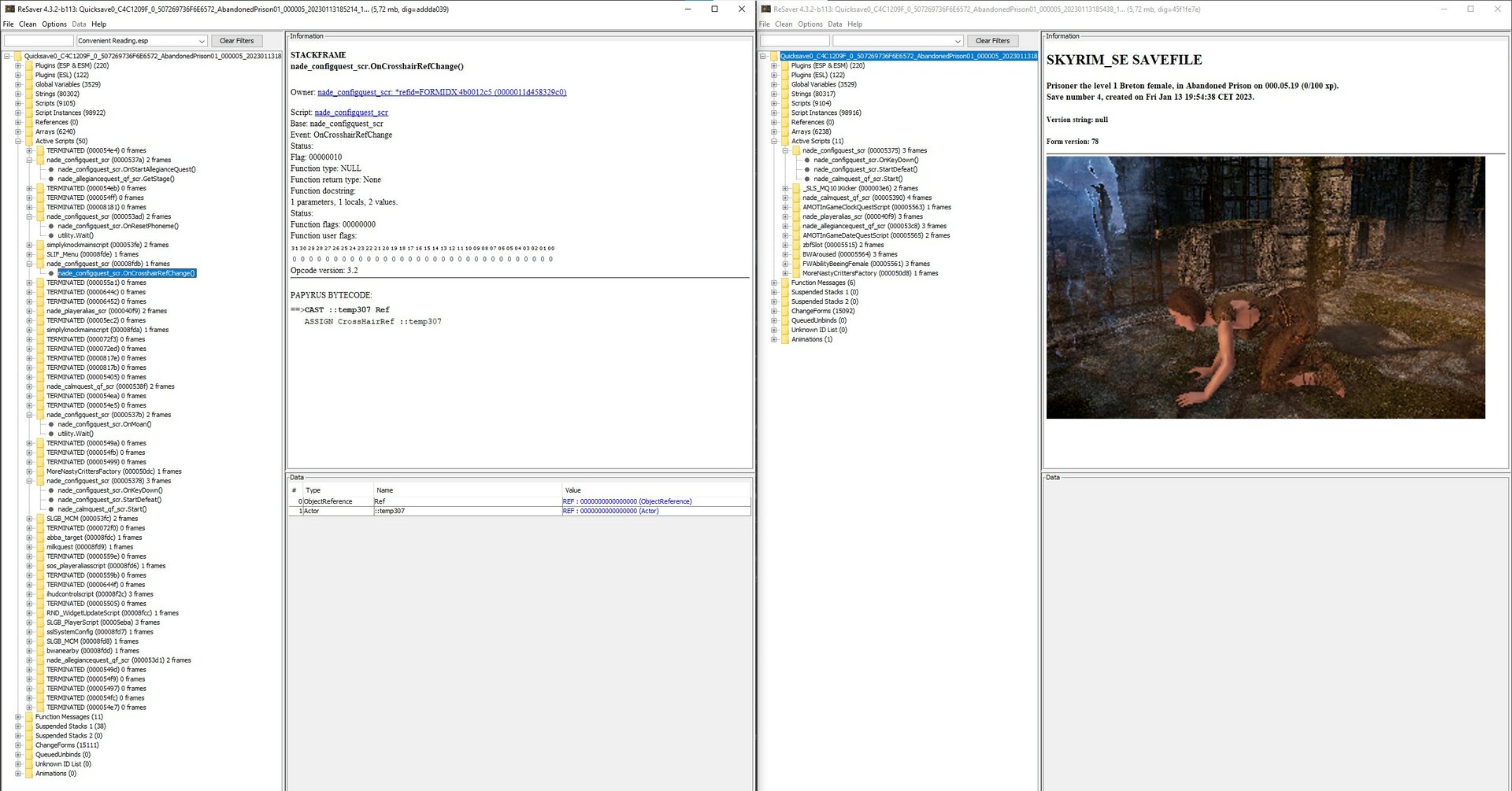Expand Arrays (6238) node
1512x791 pixels.
click(x=774, y=131)
